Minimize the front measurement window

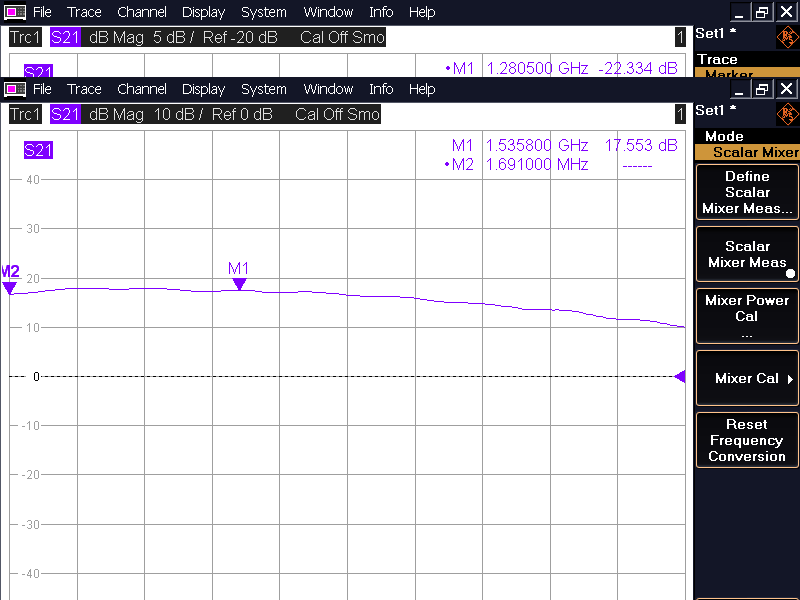coord(738,89)
